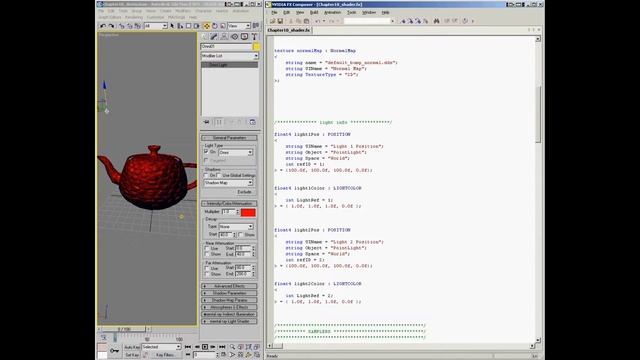Click the Auto Key button
This screenshot has height=360, width=640.
(x=132, y=347)
